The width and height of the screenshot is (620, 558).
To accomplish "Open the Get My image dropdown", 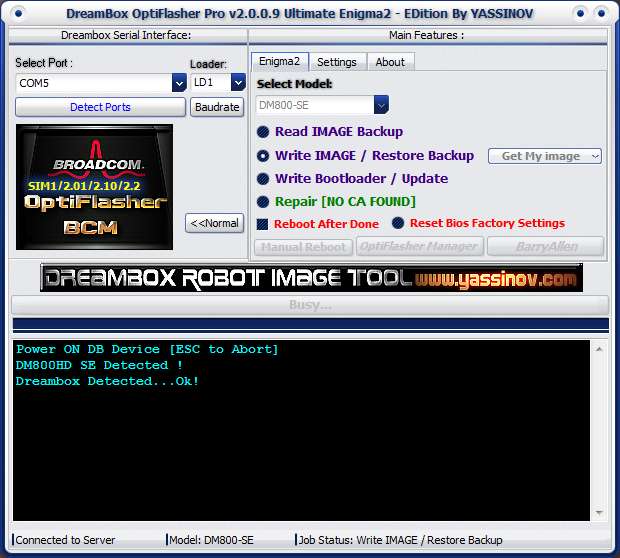I will pos(545,156).
